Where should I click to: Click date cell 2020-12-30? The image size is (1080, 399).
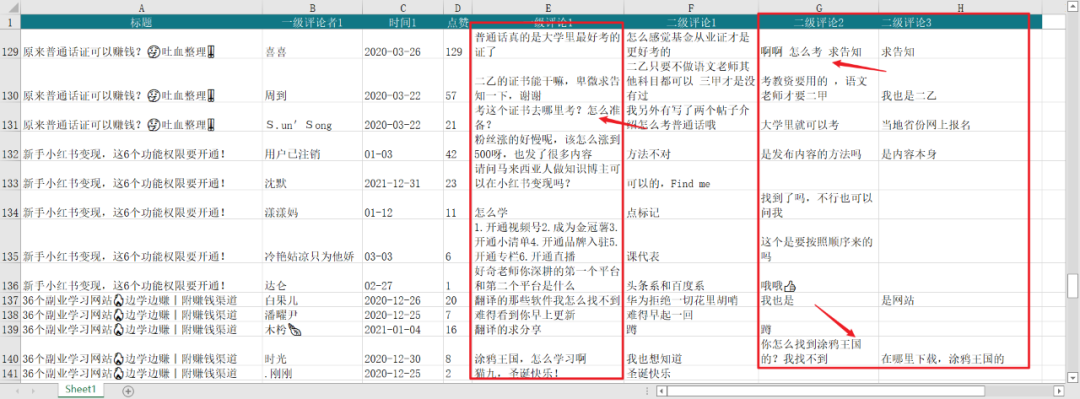pos(402,351)
